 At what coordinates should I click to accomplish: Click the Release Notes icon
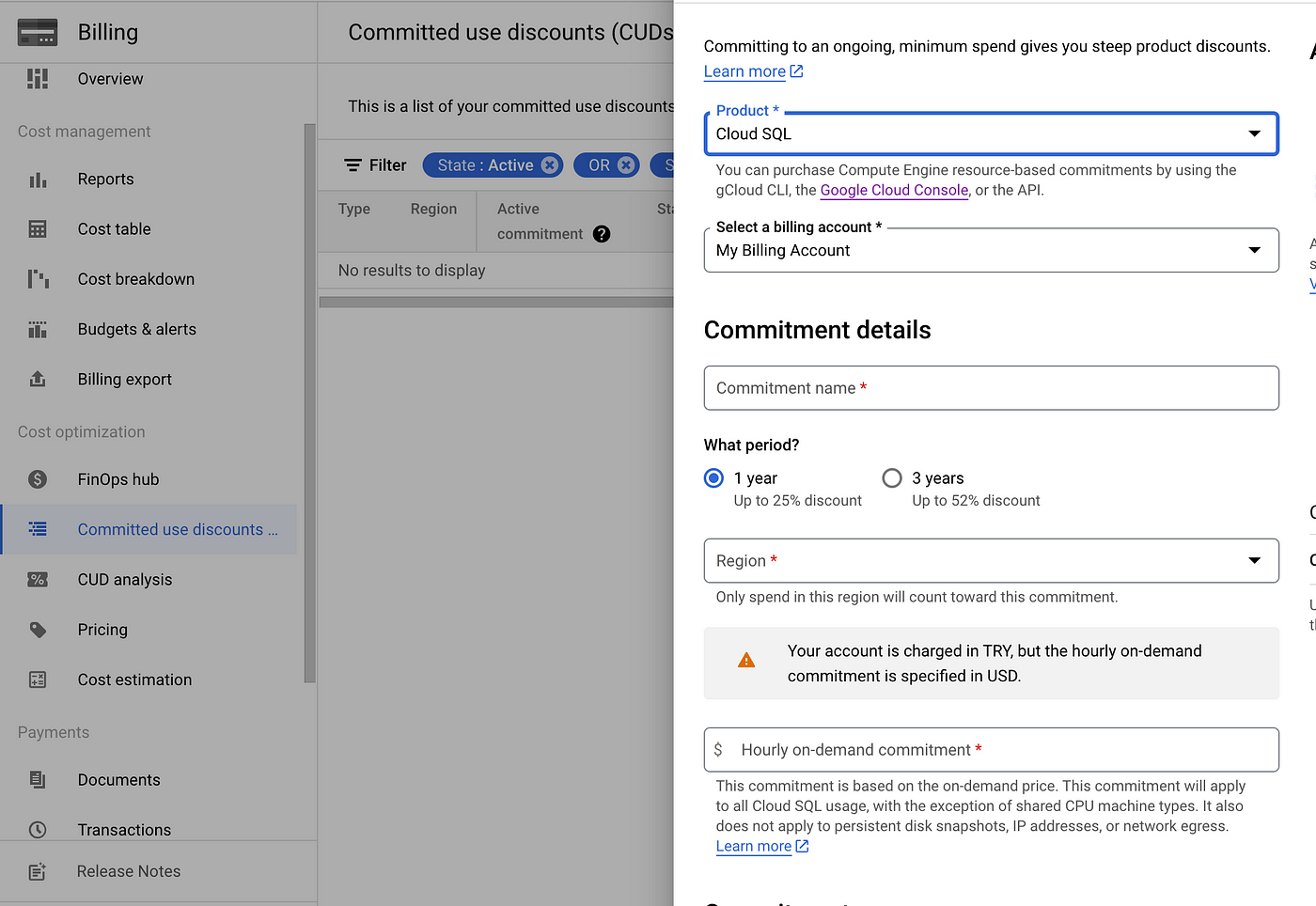click(38, 871)
